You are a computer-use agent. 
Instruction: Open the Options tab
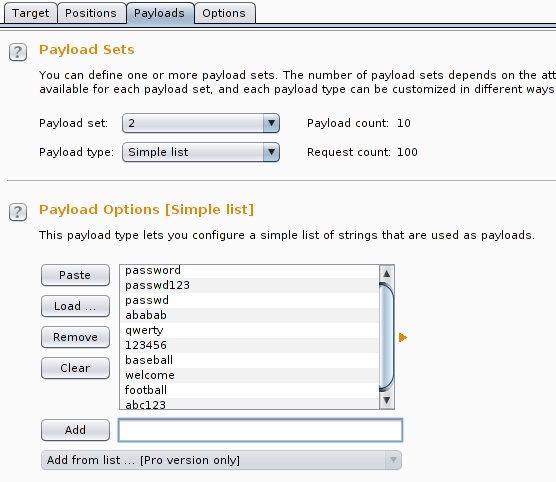(x=224, y=13)
